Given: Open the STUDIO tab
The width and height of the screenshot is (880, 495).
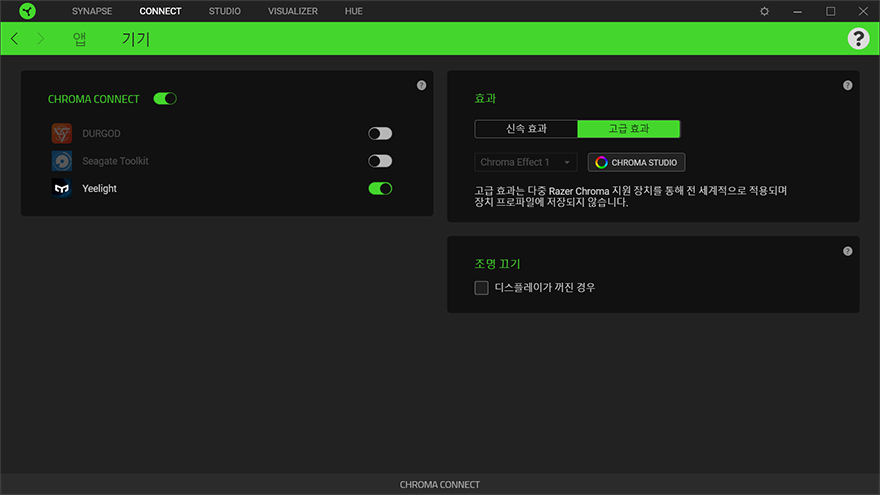Looking at the screenshot, I should point(224,11).
